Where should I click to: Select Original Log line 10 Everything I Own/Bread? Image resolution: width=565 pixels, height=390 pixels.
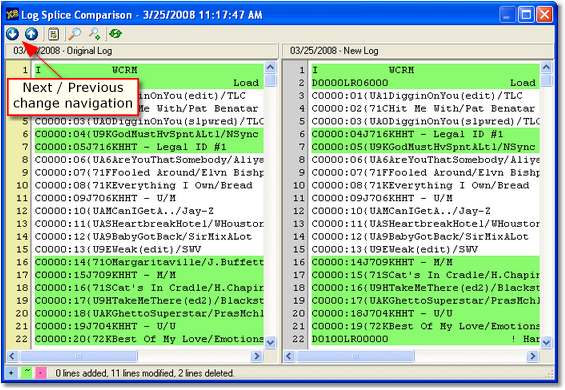tap(149, 185)
